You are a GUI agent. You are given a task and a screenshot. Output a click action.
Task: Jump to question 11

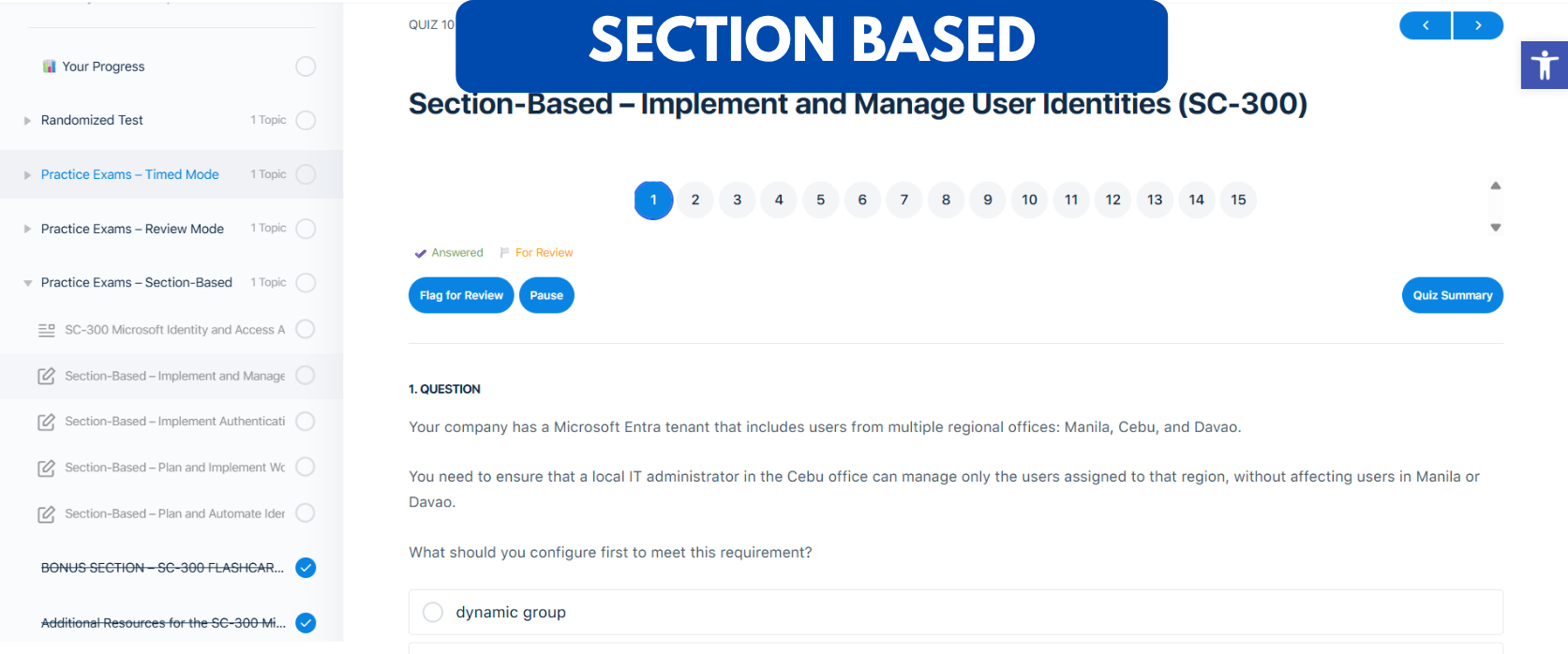[1071, 200]
